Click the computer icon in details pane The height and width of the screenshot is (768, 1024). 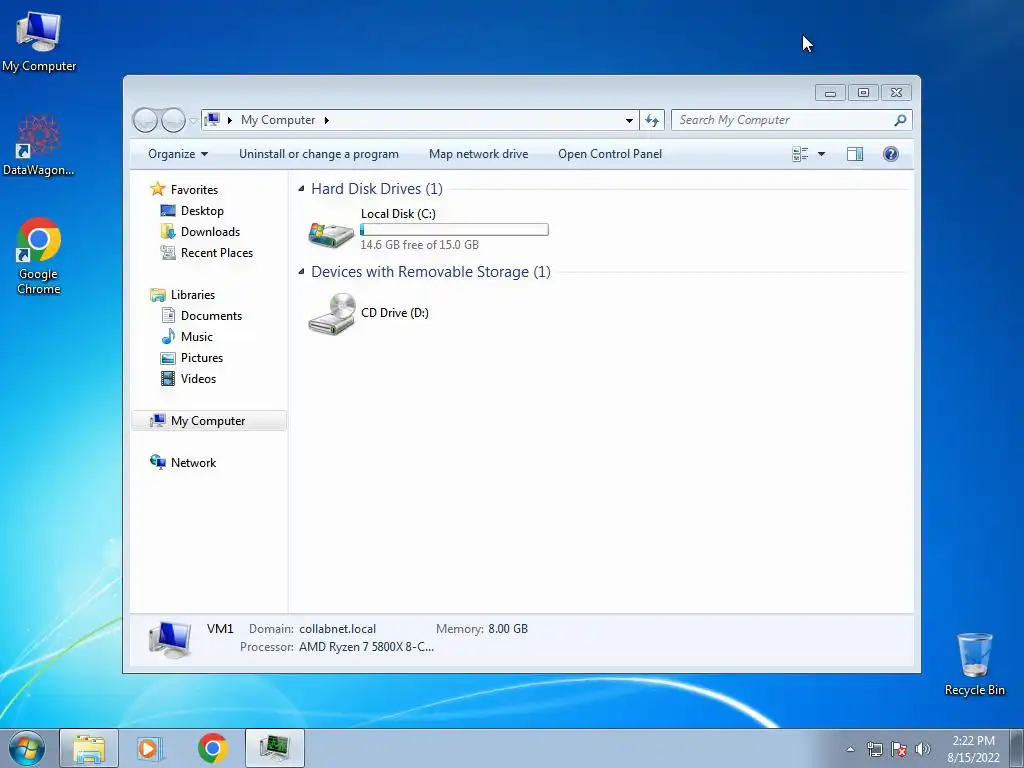click(170, 639)
